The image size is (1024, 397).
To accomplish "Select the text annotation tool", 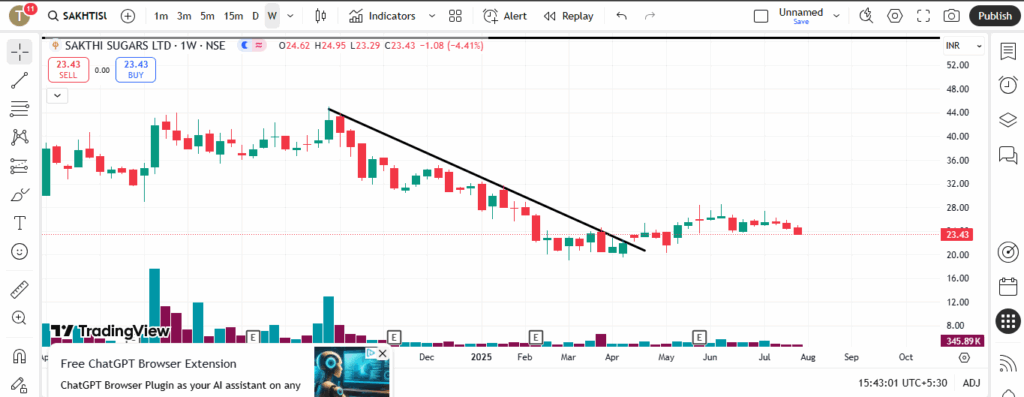I will (20, 223).
